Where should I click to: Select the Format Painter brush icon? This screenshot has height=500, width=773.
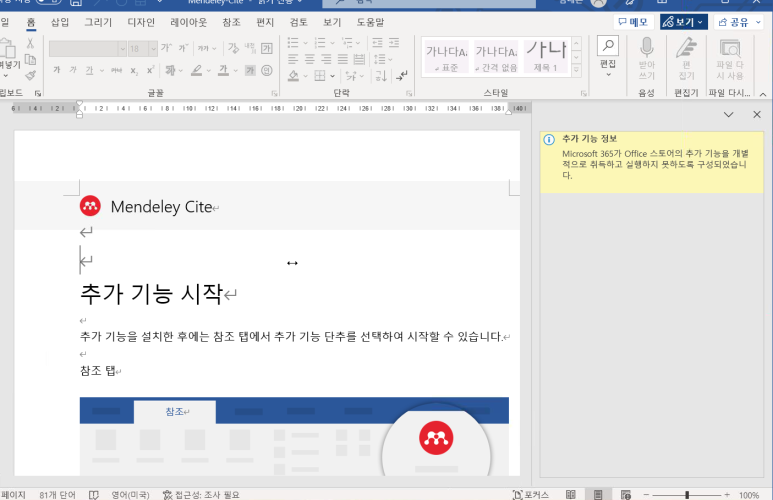(x=31, y=75)
